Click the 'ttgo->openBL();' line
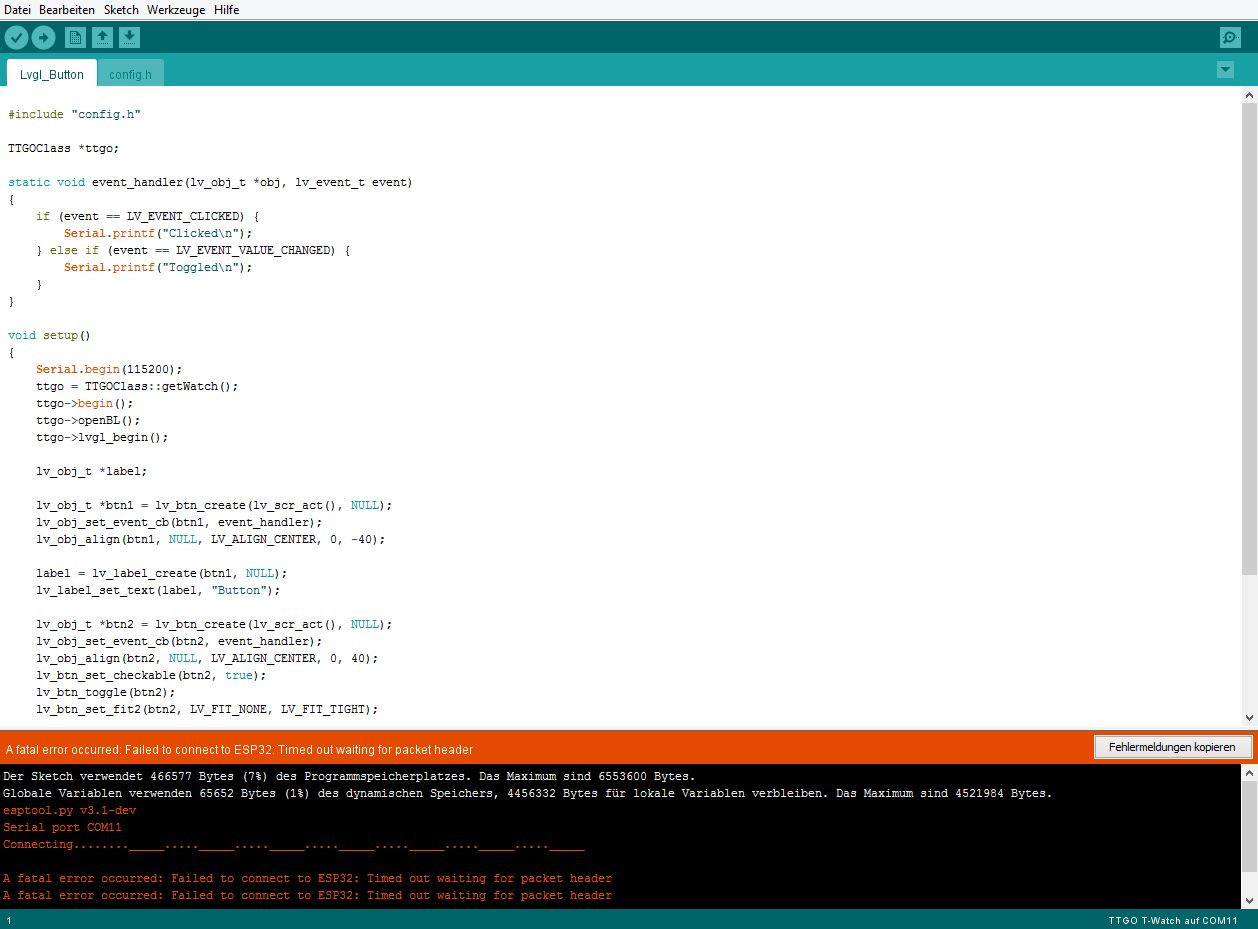 tap(88, 420)
